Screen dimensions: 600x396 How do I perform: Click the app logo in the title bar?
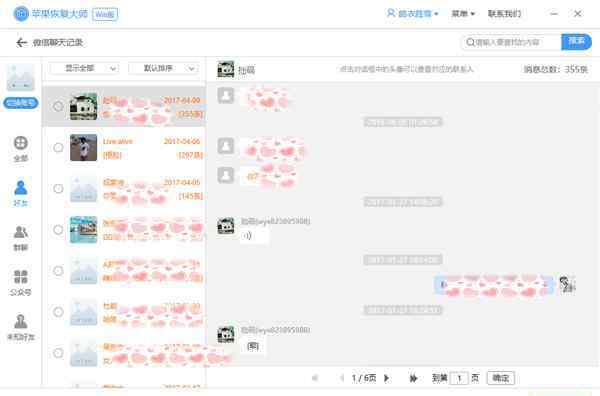pos(21,14)
